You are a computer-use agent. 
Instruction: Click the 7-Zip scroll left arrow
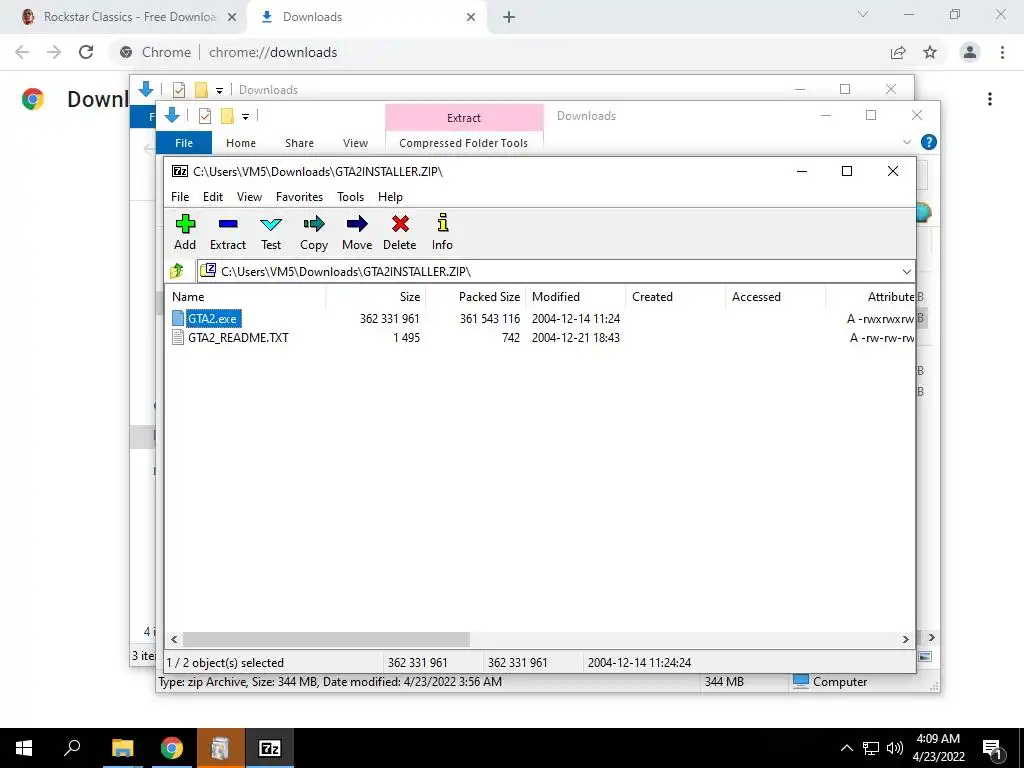174,639
